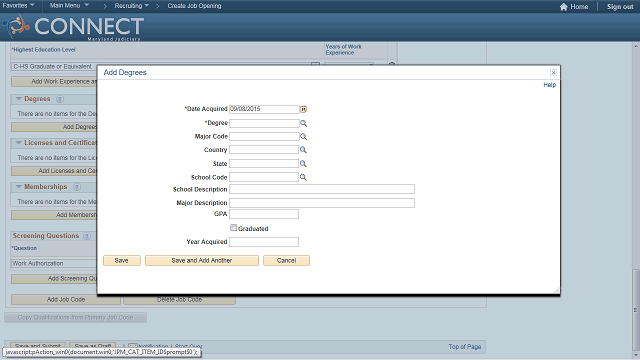The width and height of the screenshot is (640, 360).
Task: Focus the Degree input field
Action: [x=264, y=123]
